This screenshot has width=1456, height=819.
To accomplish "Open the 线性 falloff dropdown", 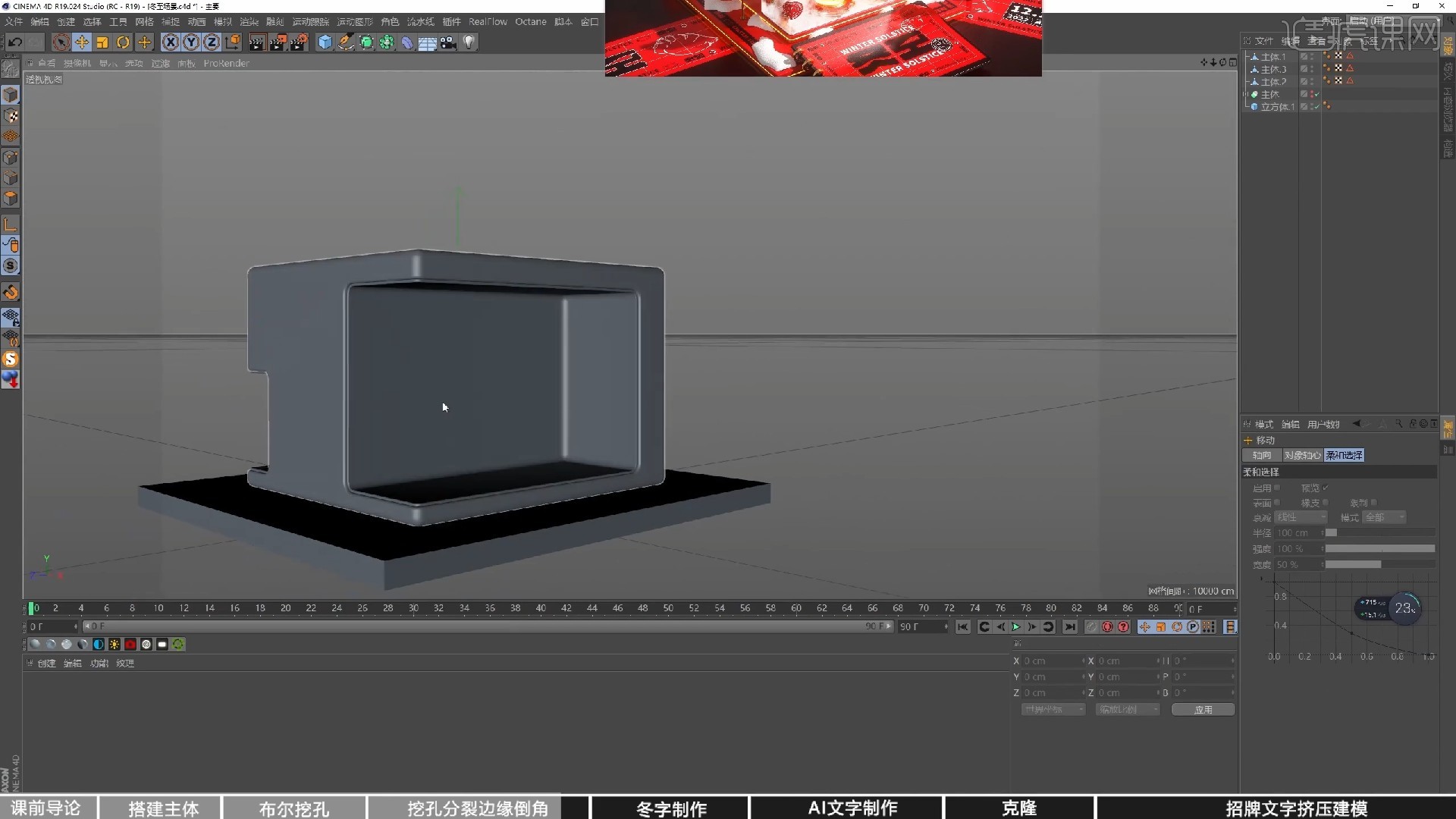I will tap(1301, 517).
